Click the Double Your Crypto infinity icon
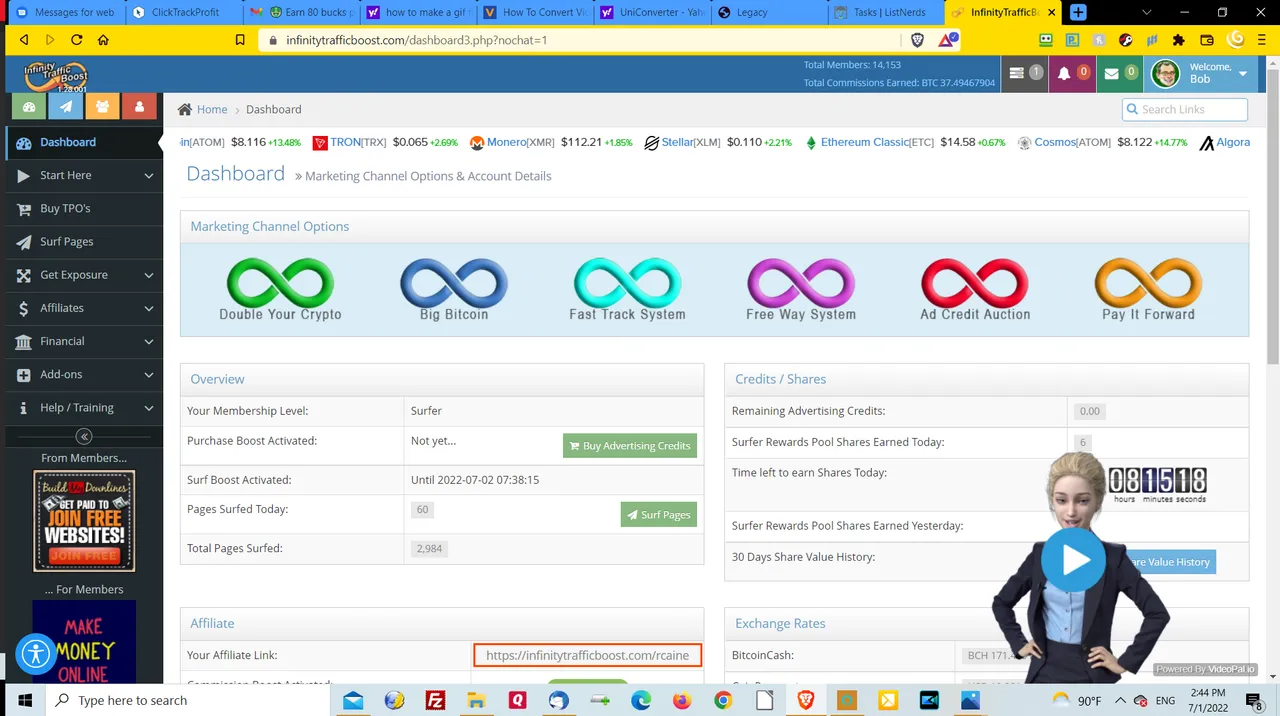The width and height of the screenshot is (1280, 716). tap(280, 283)
